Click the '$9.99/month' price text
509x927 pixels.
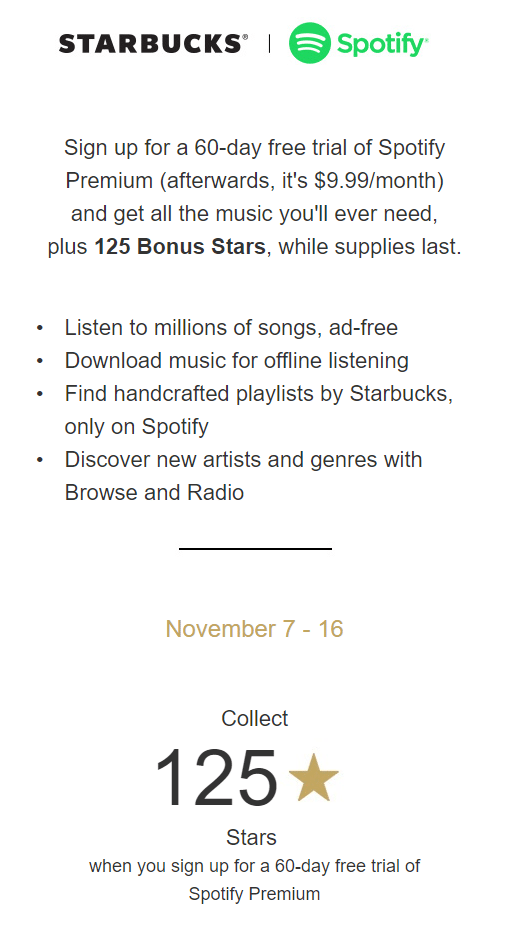379,180
